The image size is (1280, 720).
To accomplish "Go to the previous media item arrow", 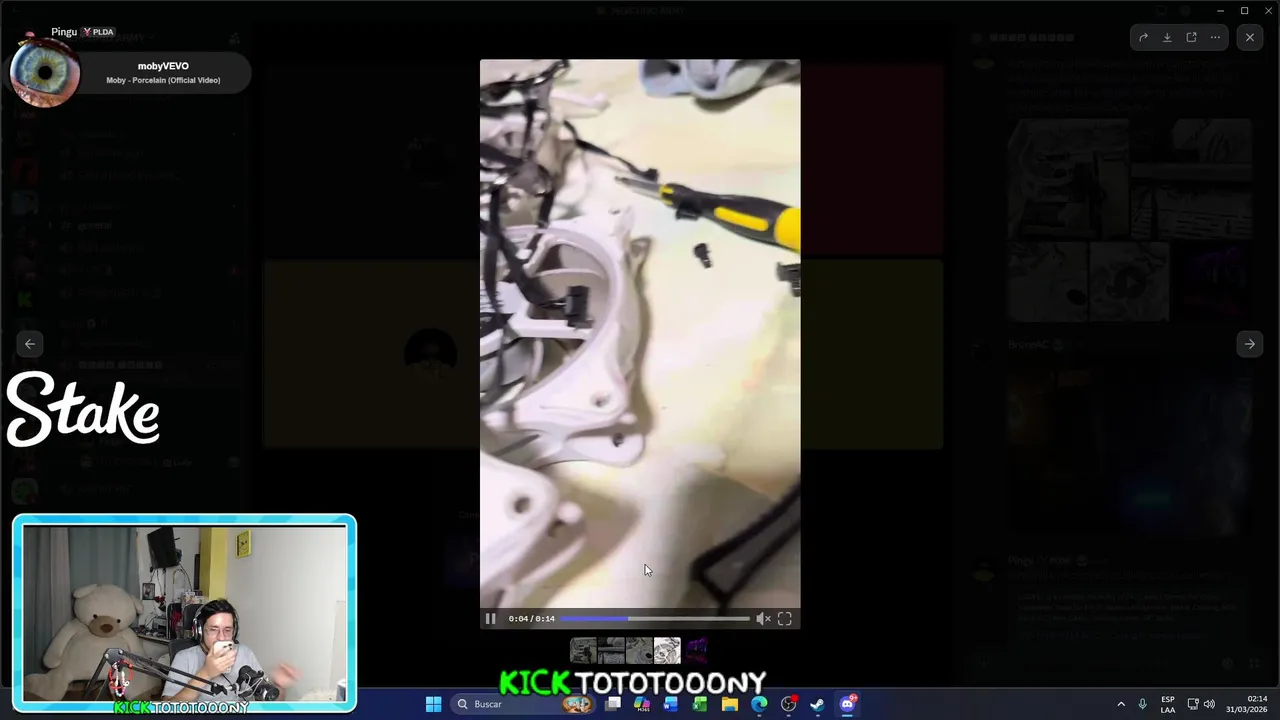I will (x=30, y=344).
